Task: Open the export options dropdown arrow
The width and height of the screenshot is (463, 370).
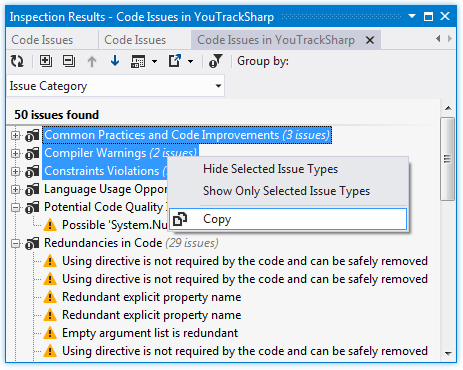Action: pyautogui.click(x=190, y=61)
